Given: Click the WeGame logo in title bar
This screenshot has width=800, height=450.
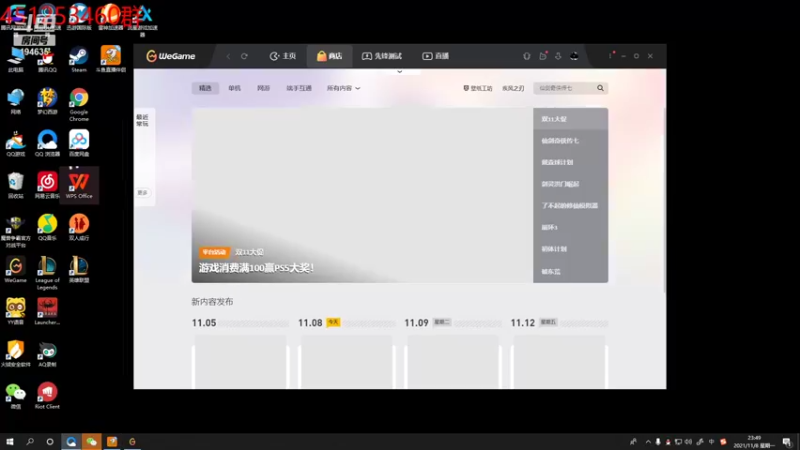Looking at the screenshot, I should coord(171,56).
